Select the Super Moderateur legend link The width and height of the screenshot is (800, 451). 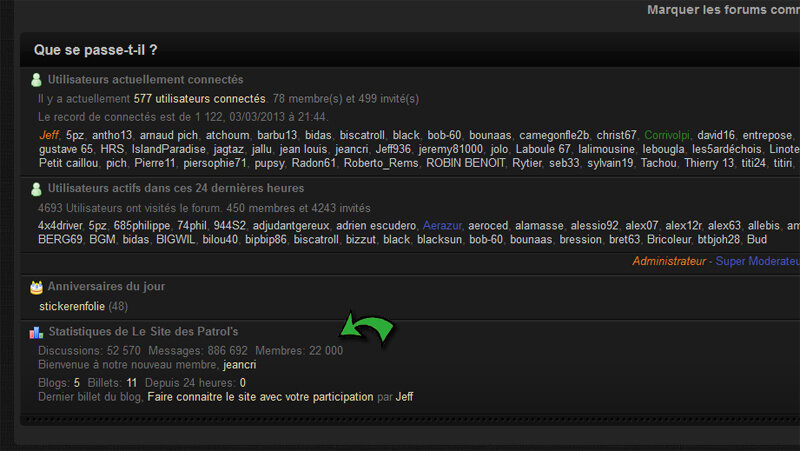[x=757, y=262]
